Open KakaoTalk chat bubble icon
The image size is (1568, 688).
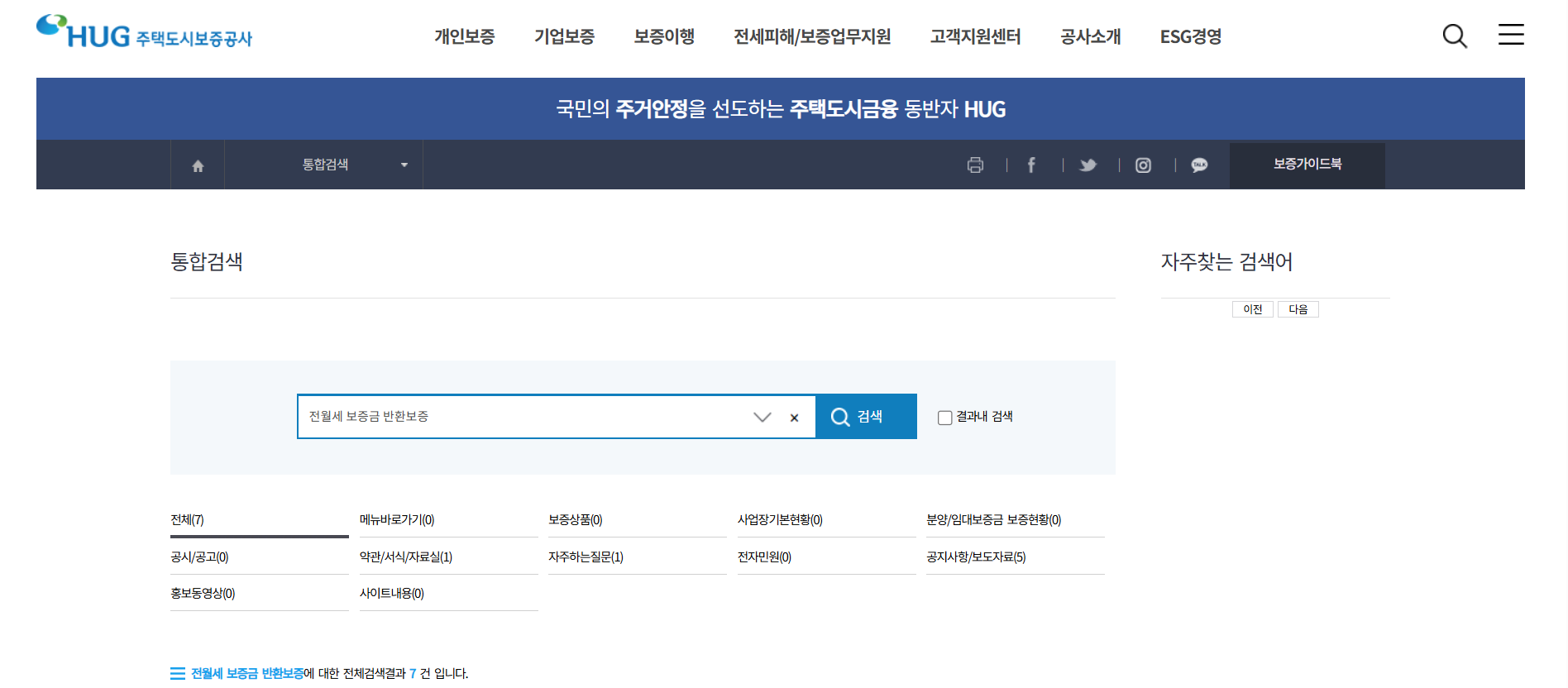click(x=1199, y=165)
